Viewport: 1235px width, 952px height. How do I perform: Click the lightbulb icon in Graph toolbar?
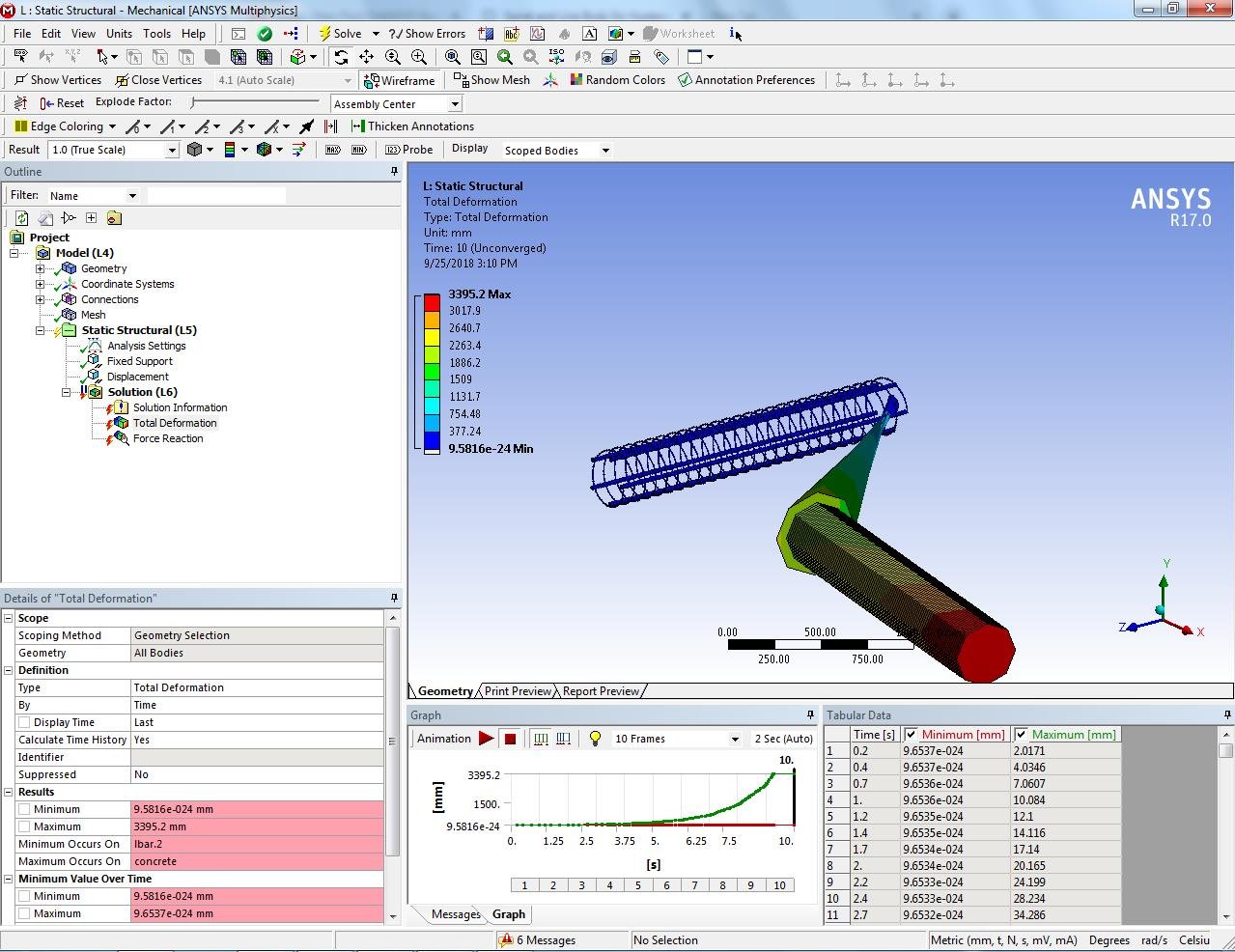tap(595, 739)
